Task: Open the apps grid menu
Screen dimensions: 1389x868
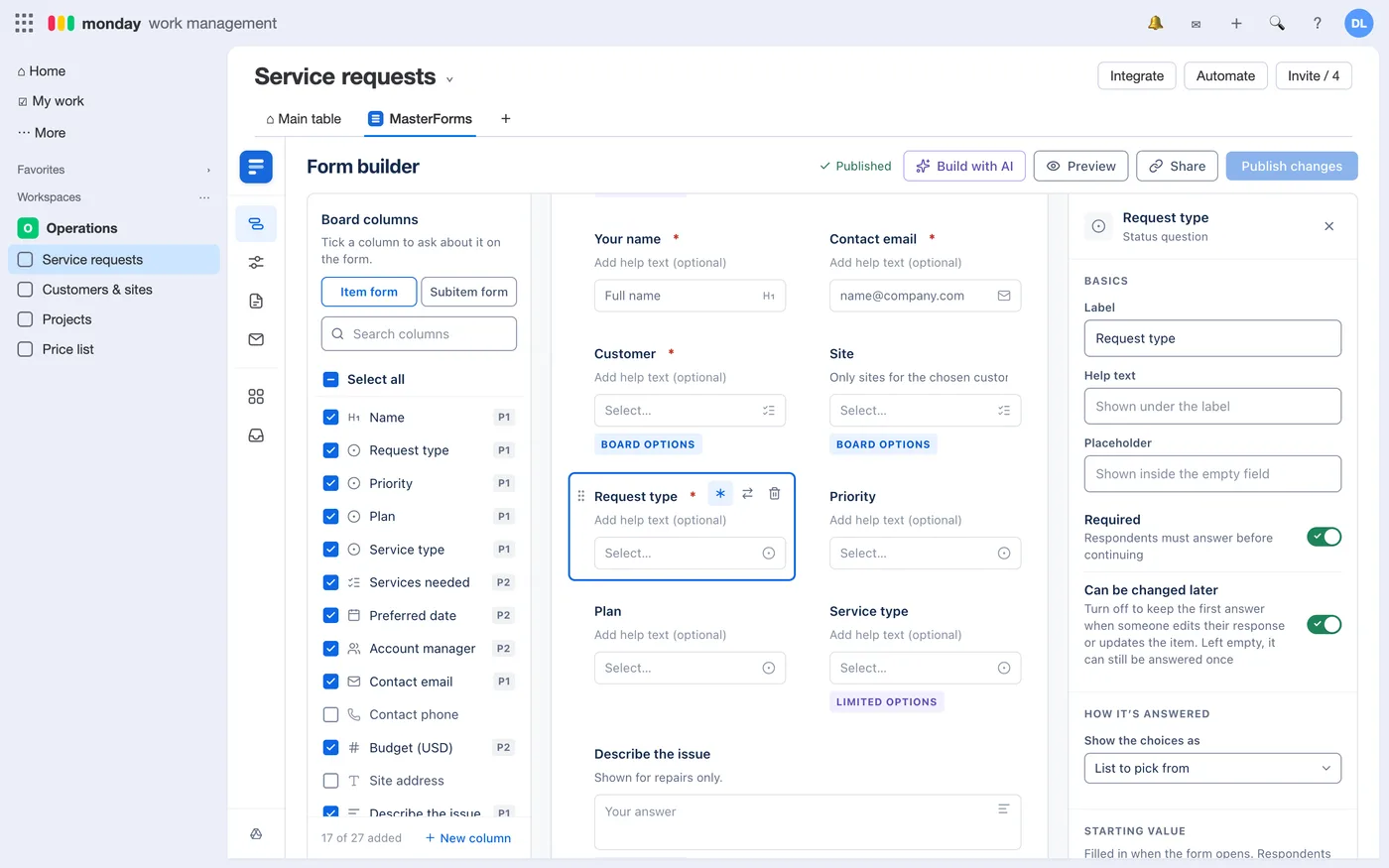Action: (x=24, y=23)
